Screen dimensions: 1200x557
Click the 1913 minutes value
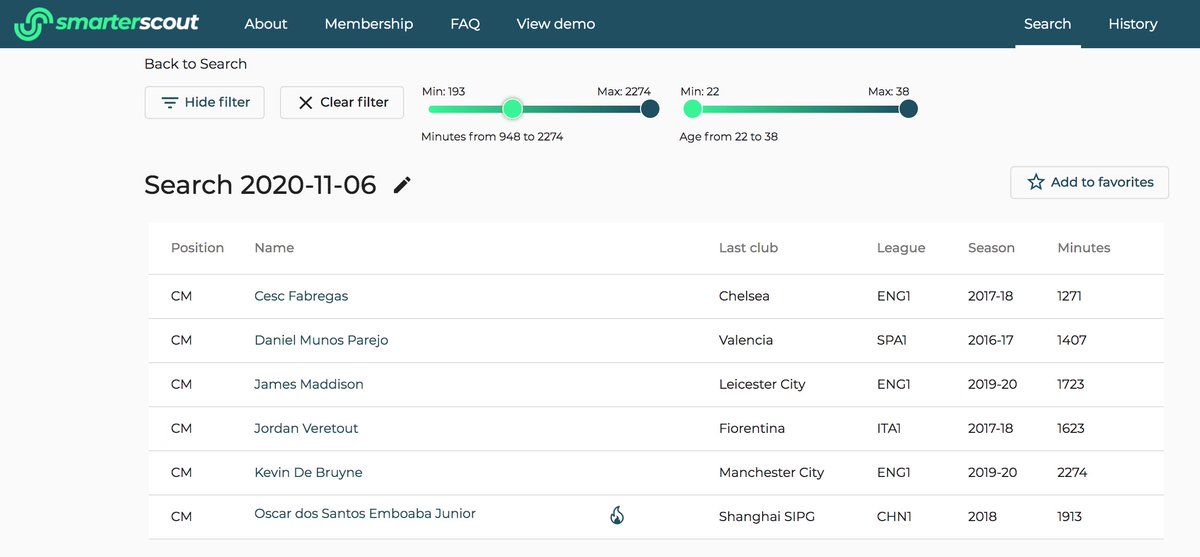coord(1070,517)
